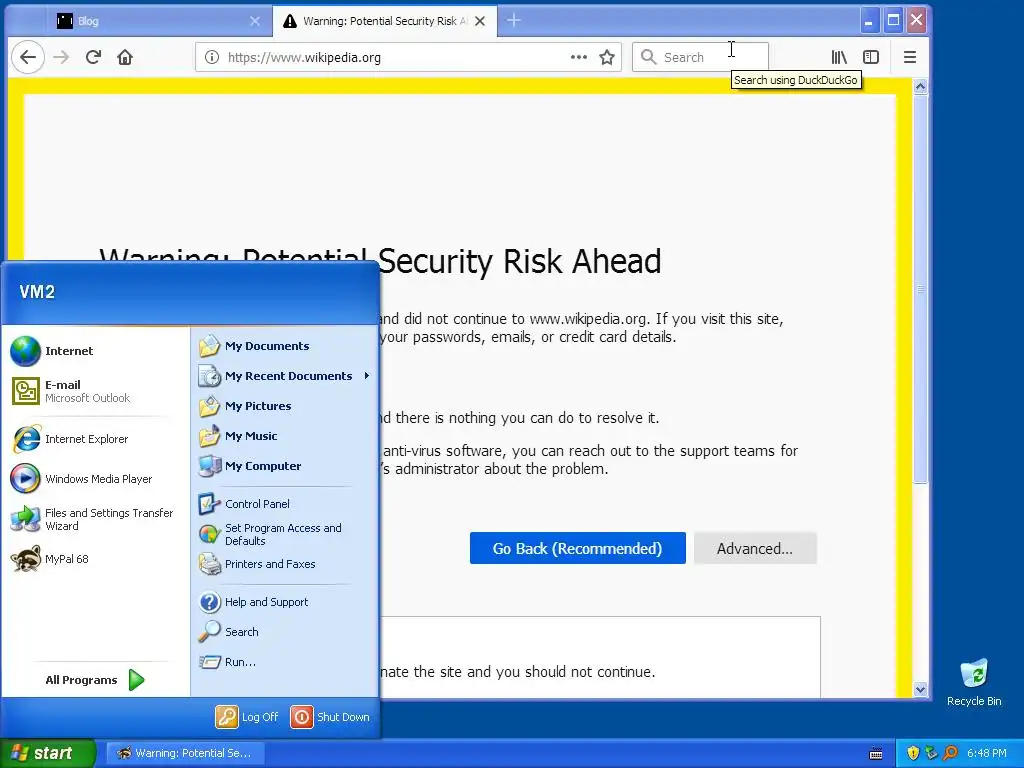Click the Start button
Screen dimensions: 1024x768
pyautogui.click(x=48, y=753)
